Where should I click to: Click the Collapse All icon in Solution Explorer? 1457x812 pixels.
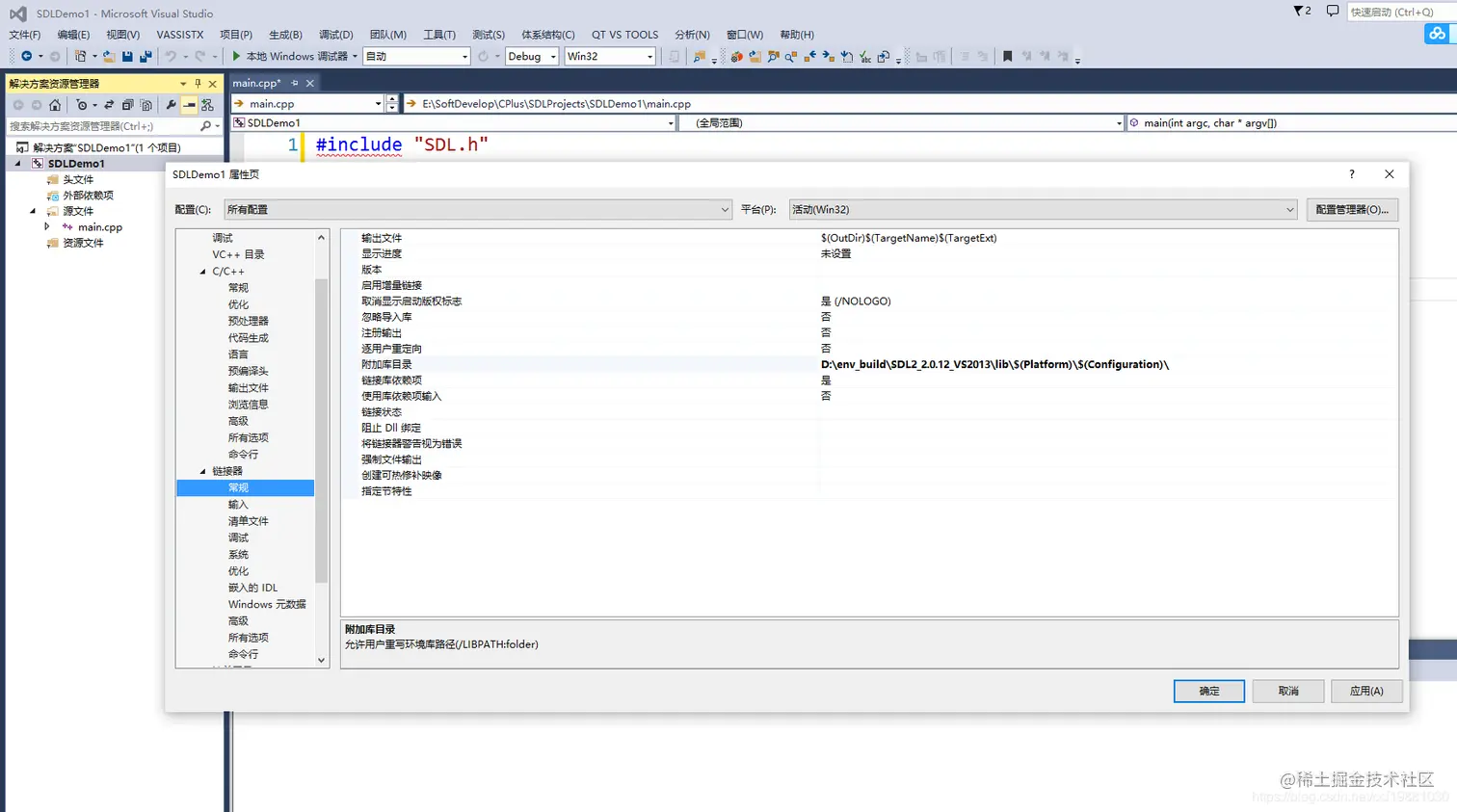127,105
